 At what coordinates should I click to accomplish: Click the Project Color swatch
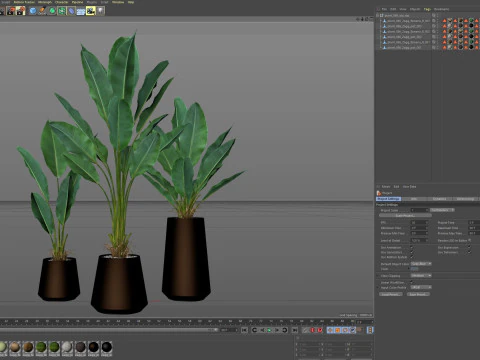(414, 269)
